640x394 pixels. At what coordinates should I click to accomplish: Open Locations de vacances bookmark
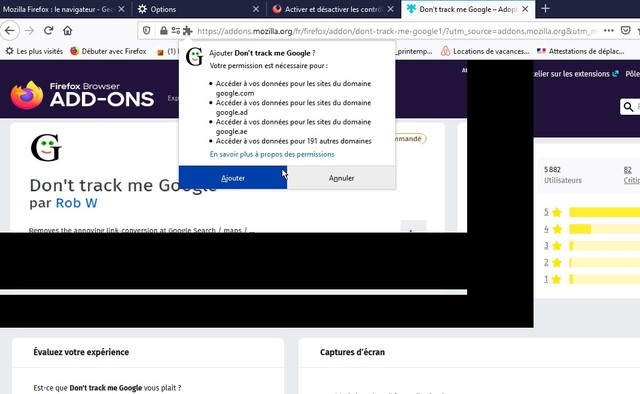(485, 51)
